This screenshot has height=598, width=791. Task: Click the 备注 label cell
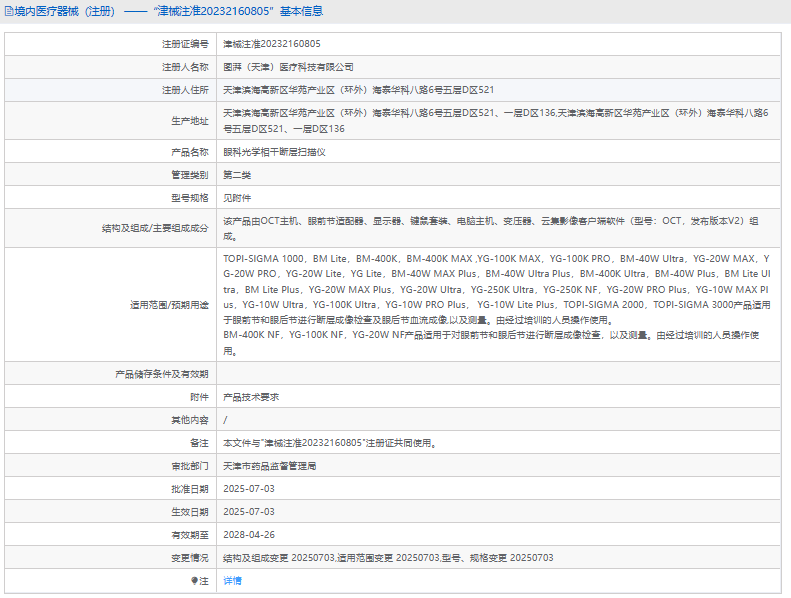(x=110, y=443)
